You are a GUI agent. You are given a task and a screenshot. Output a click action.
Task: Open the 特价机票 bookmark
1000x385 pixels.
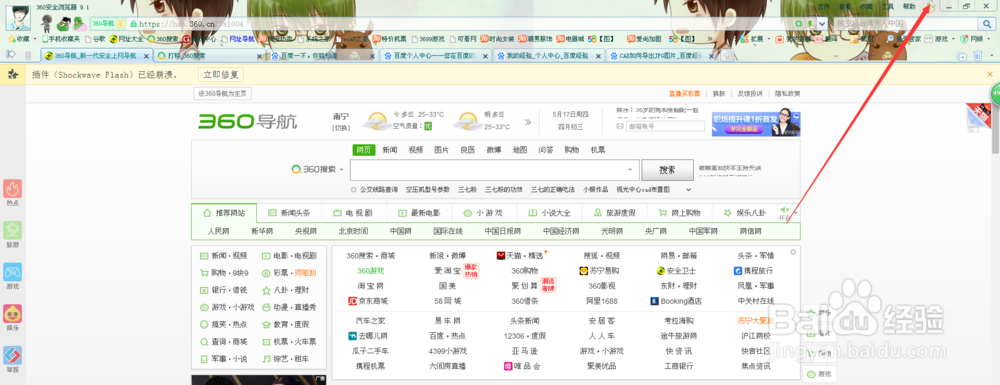pos(389,39)
